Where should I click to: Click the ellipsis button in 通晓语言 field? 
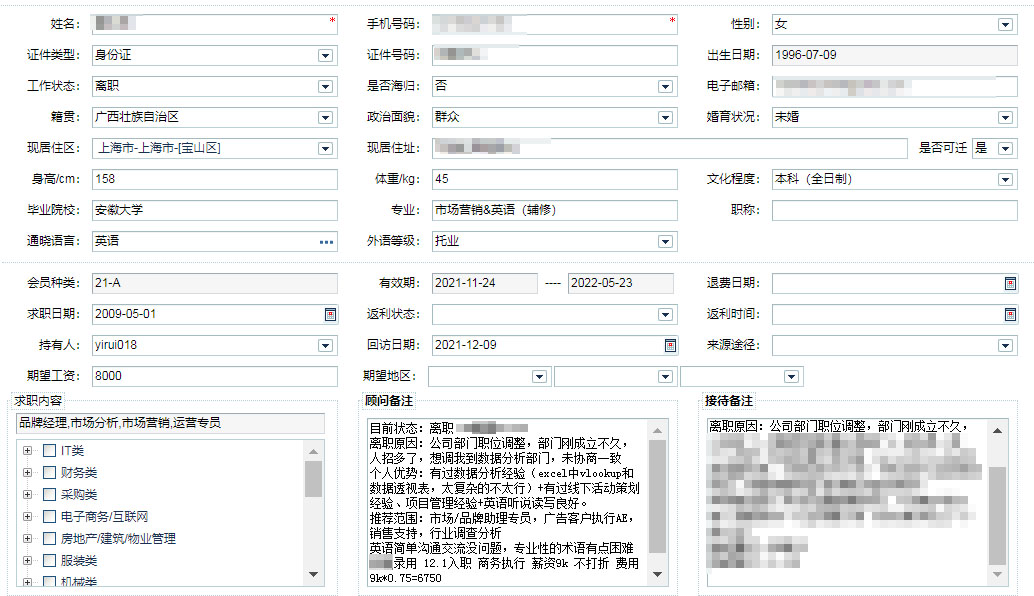pyautogui.click(x=326, y=242)
